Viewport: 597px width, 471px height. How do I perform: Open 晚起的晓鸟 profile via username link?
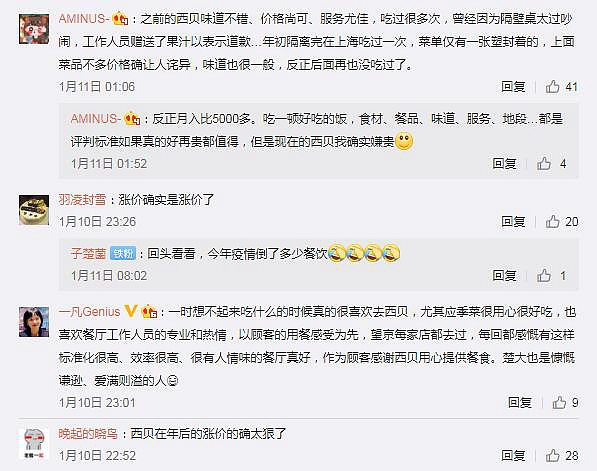coord(88,434)
